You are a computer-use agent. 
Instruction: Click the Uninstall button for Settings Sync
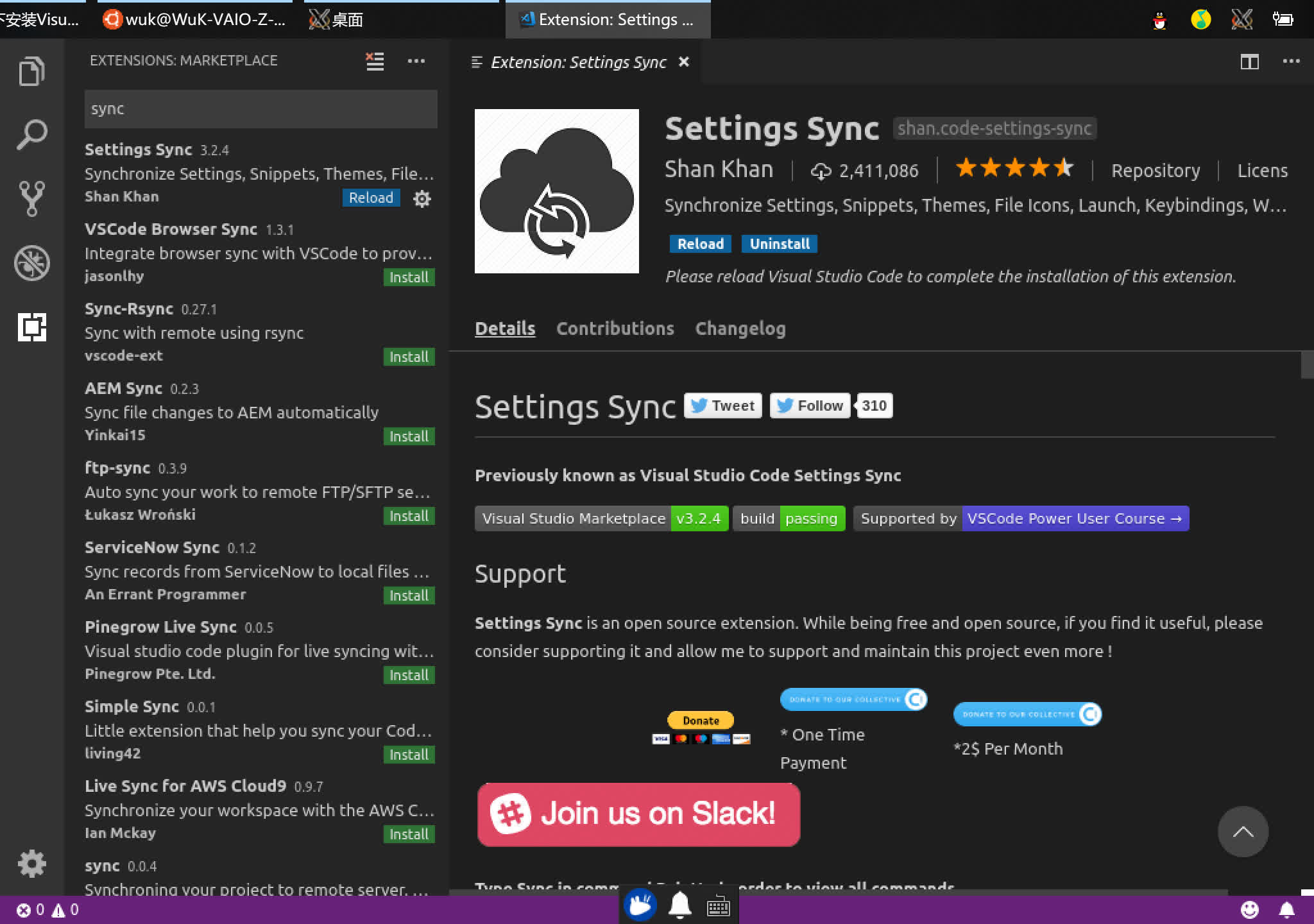point(779,244)
